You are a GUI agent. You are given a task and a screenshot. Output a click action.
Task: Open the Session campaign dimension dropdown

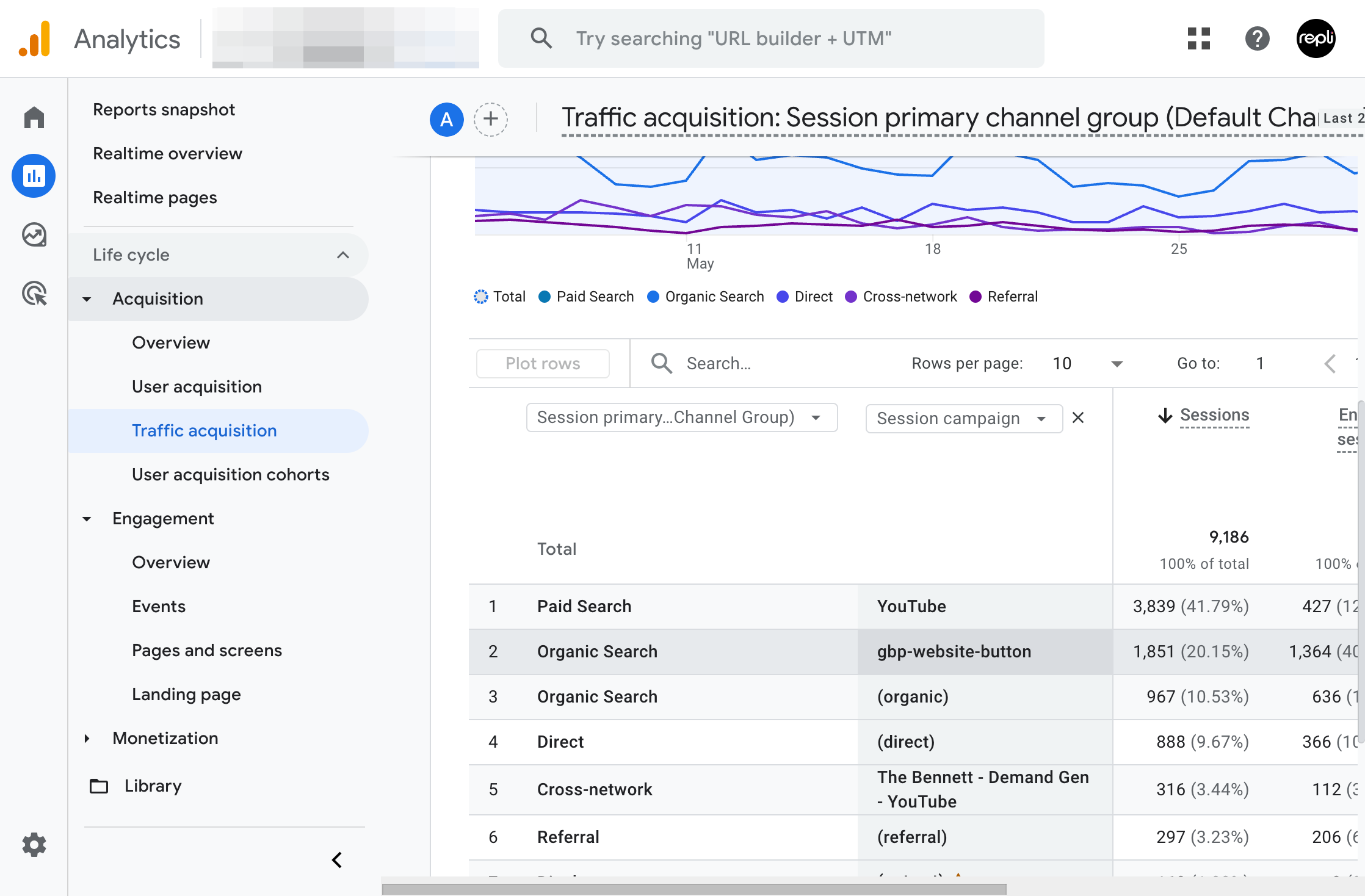964,418
